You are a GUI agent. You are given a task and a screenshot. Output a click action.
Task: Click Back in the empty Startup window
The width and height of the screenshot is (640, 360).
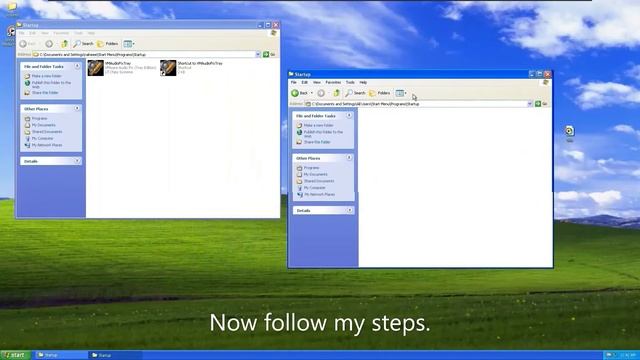299,93
